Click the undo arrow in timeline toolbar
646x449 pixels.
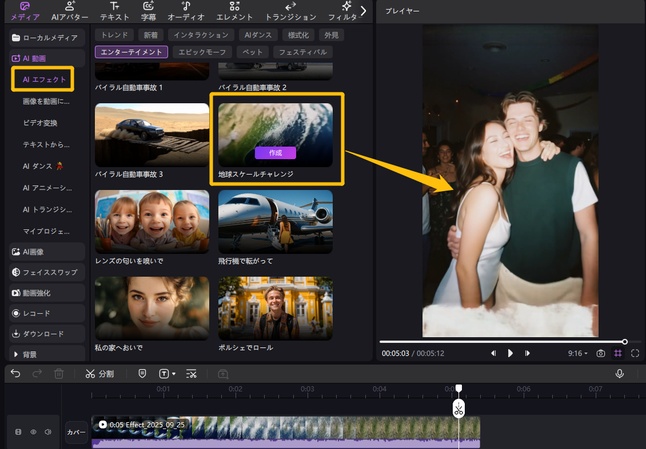click(15, 373)
